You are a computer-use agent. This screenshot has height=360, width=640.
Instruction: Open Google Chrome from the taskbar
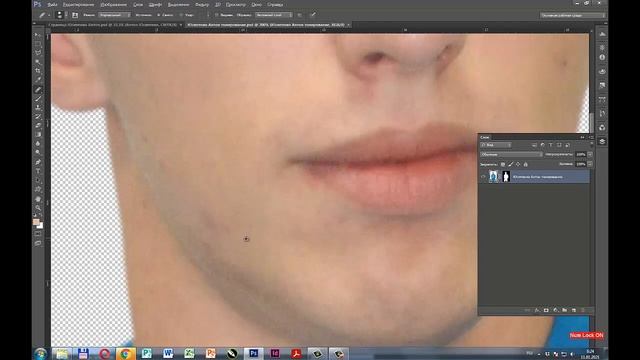coord(125,353)
